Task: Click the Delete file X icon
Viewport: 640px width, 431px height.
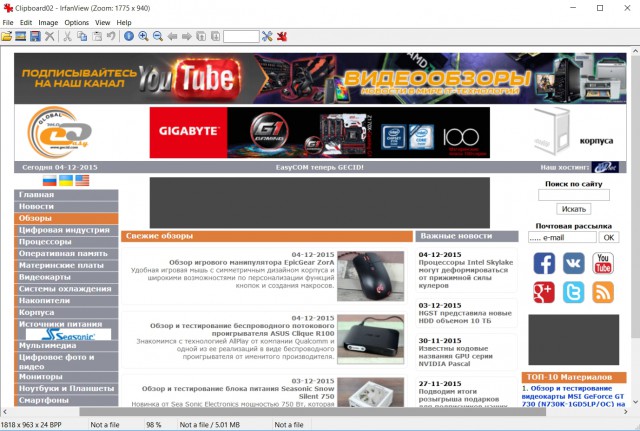Action: pyautogui.click(x=49, y=36)
